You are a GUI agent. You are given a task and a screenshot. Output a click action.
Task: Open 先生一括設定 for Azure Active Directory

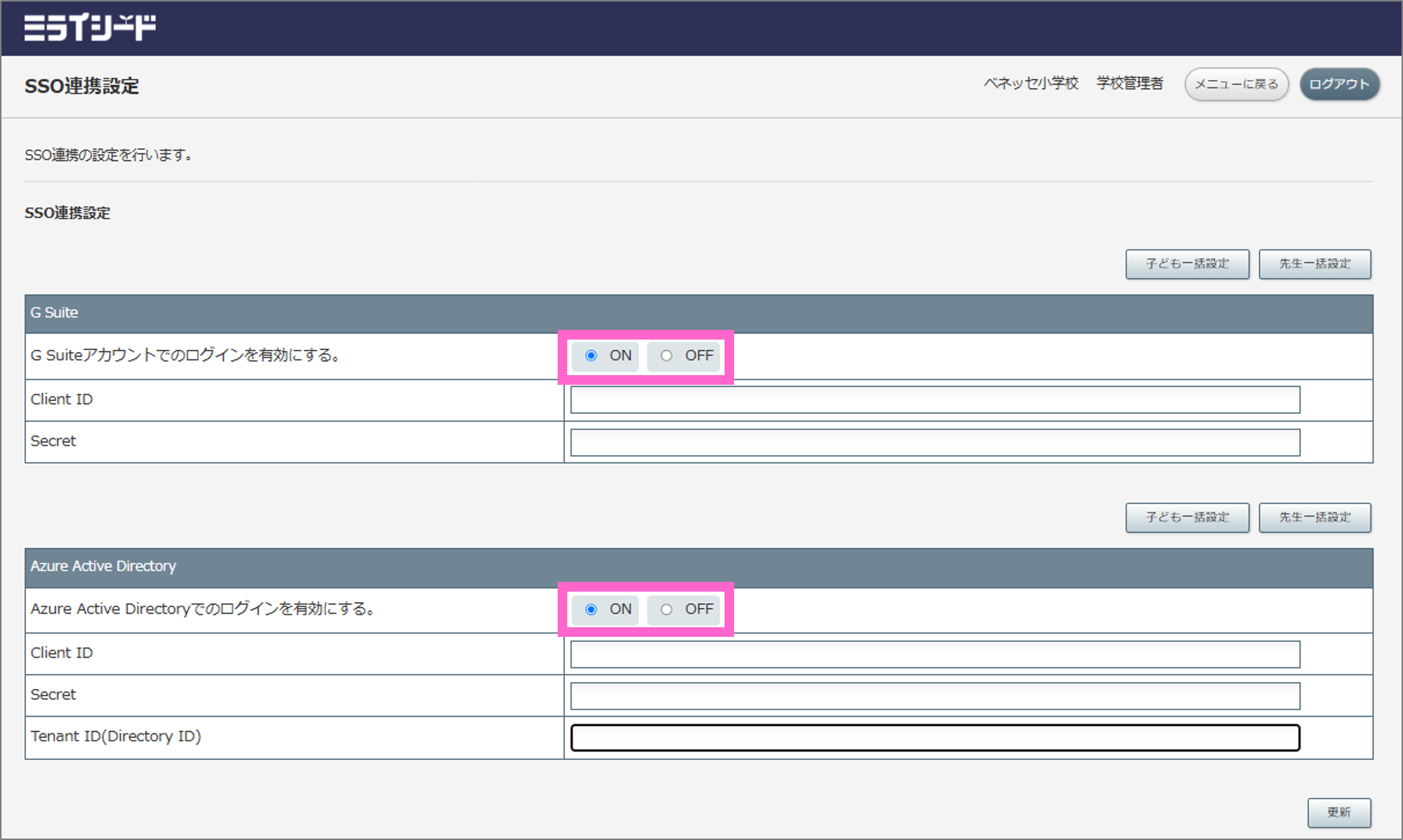coord(1315,517)
